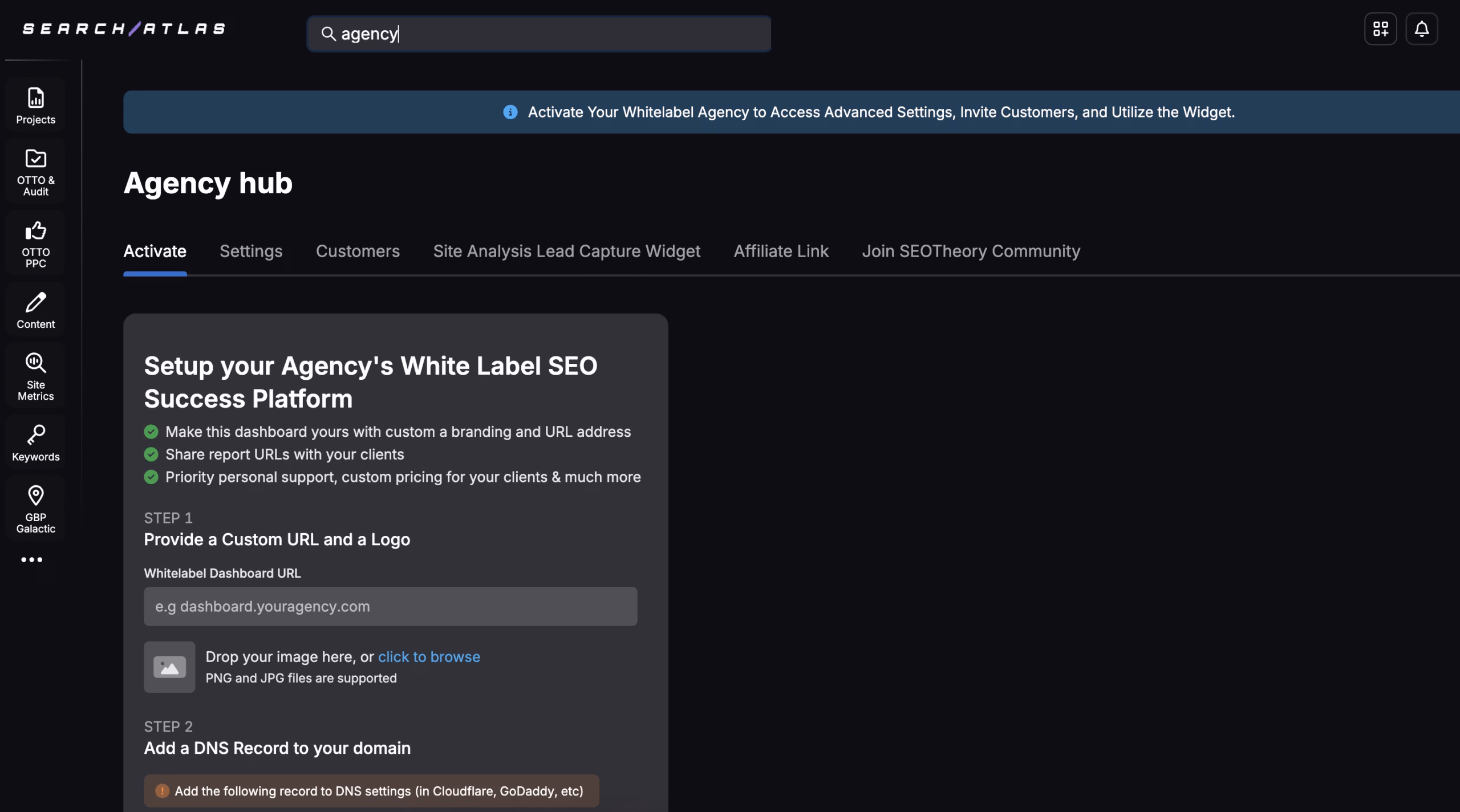Open the notifications bell

(1421, 29)
